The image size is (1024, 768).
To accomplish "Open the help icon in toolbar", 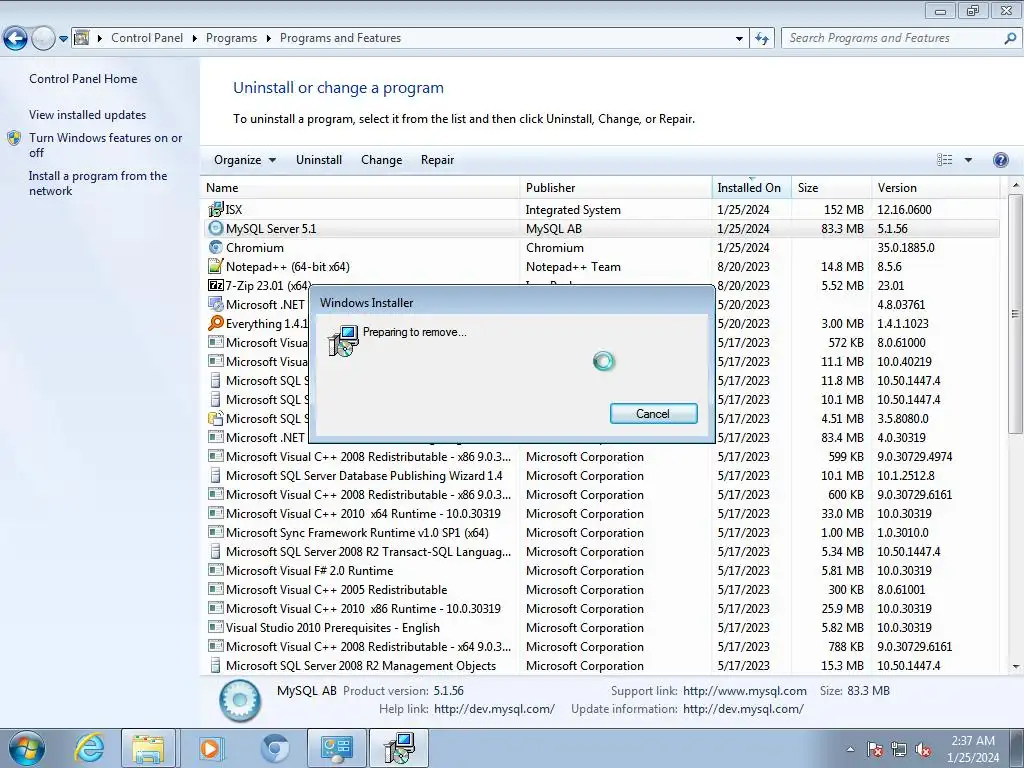I will coord(1000,160).
